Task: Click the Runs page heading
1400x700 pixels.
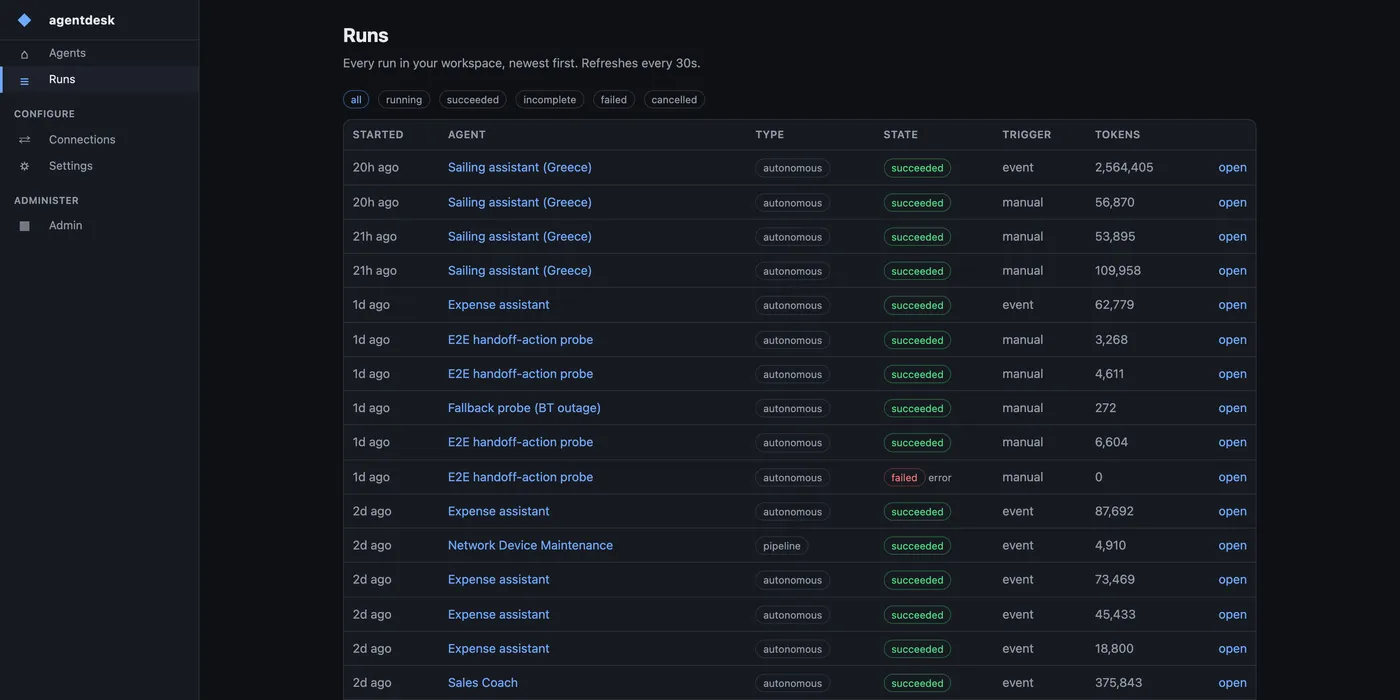Action: 366,35
